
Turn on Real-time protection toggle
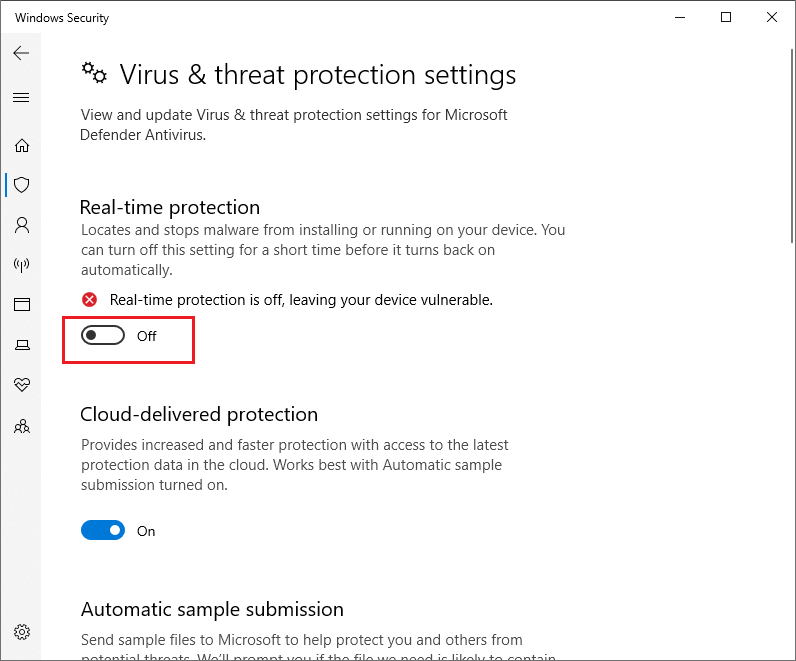103,336
